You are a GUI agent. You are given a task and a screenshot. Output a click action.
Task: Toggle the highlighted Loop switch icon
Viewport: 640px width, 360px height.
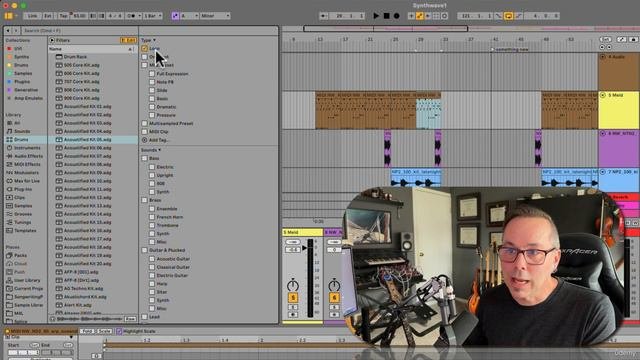[x=509, y=16]
